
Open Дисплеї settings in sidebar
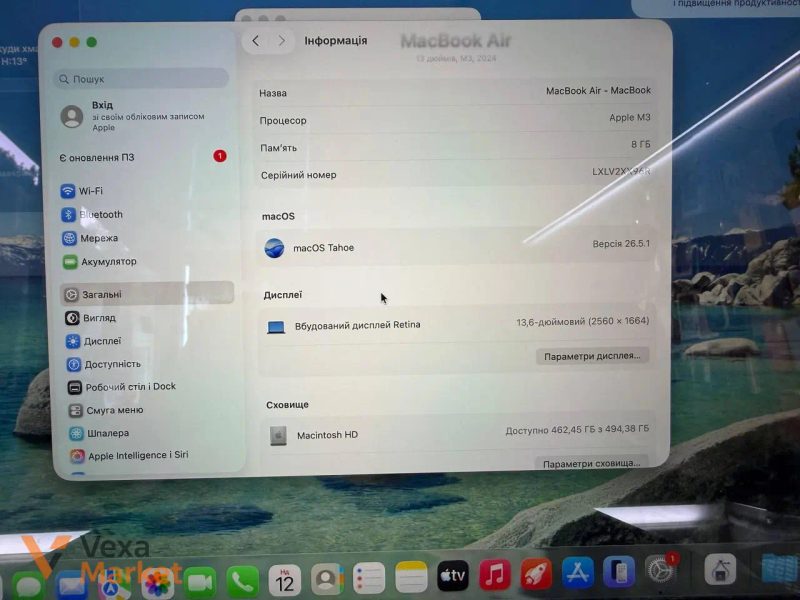(94, 341)
